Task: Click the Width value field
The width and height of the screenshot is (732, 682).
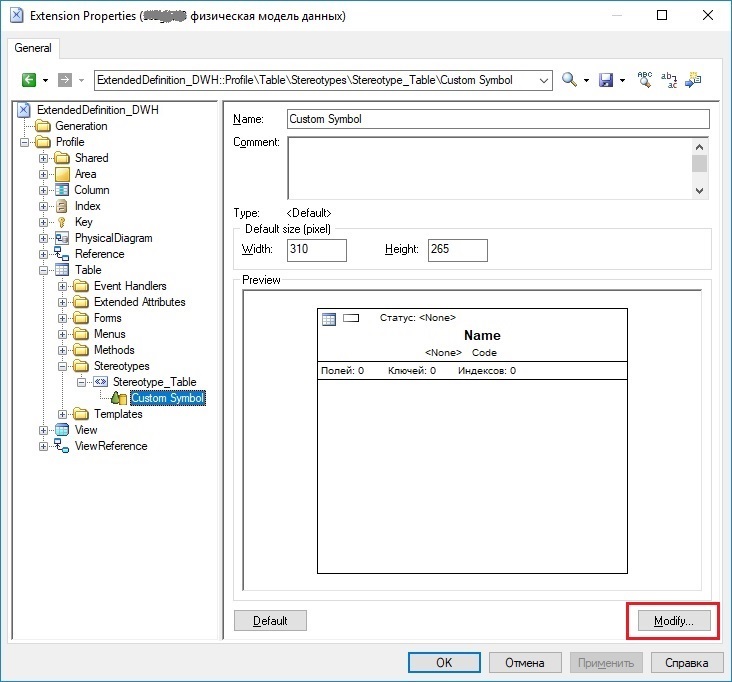Action: (x=317, y=250)
